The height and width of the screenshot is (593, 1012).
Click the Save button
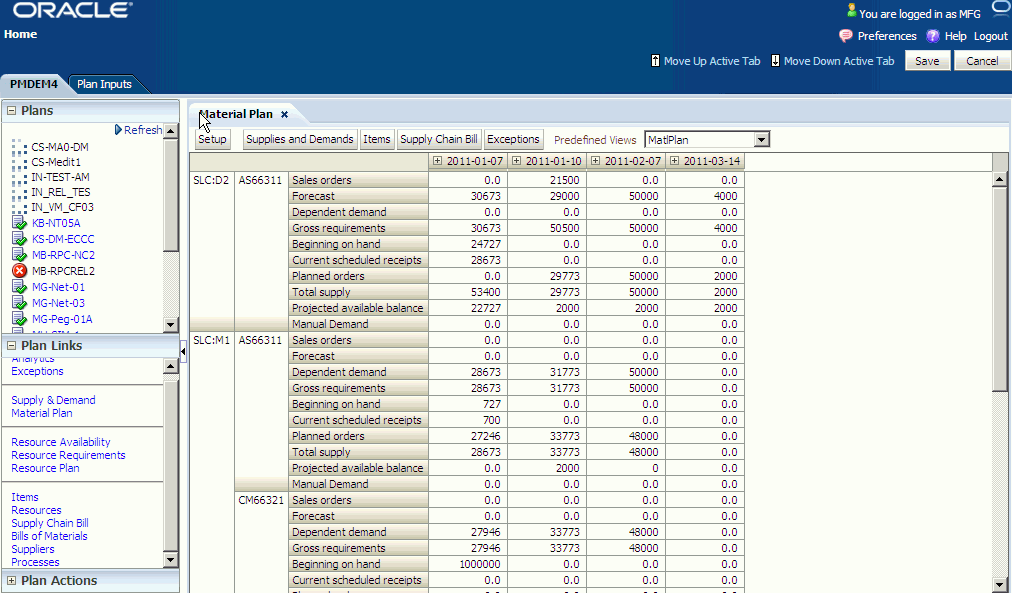927,61
